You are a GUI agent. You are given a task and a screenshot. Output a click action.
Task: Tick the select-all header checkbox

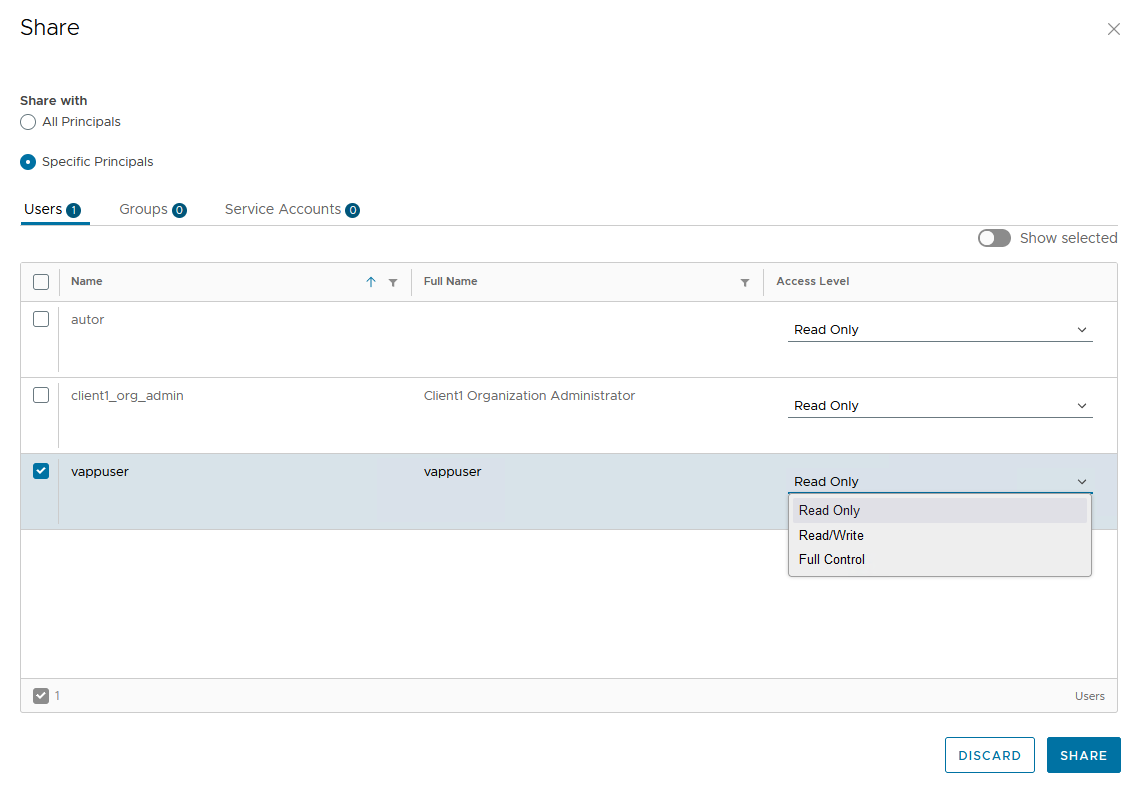point(41,282)
